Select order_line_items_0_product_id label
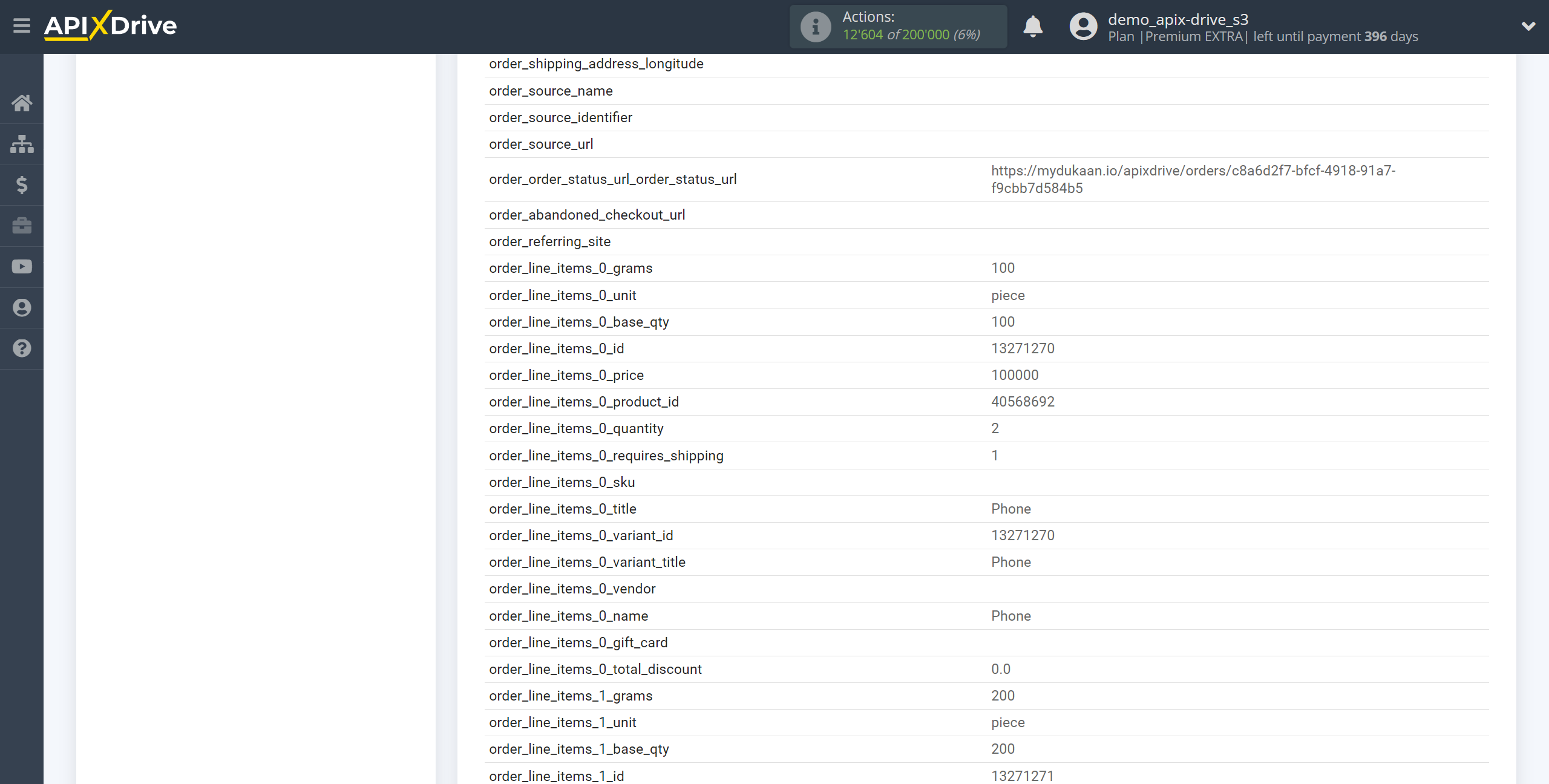This screenshot has width=1549, height=784. (584, 402)
